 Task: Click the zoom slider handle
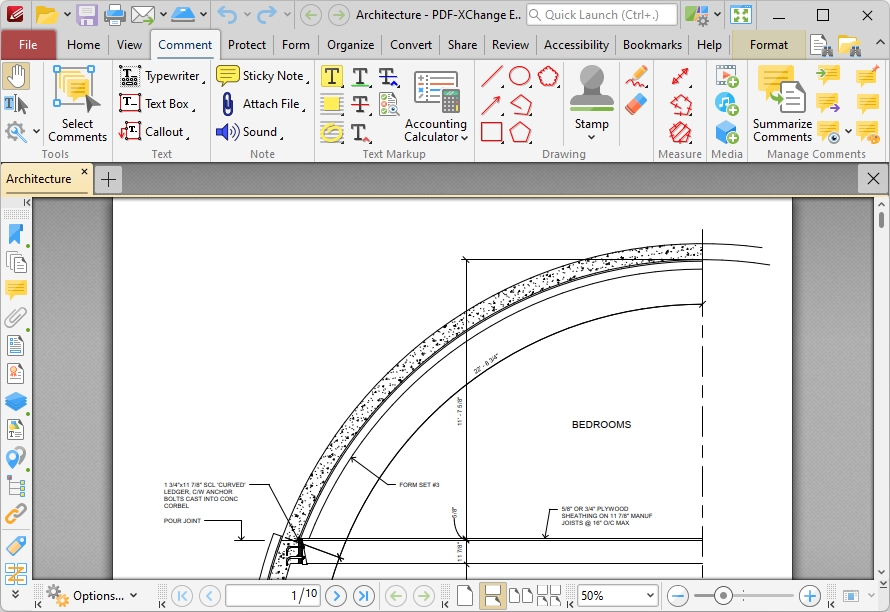(723, 596)
